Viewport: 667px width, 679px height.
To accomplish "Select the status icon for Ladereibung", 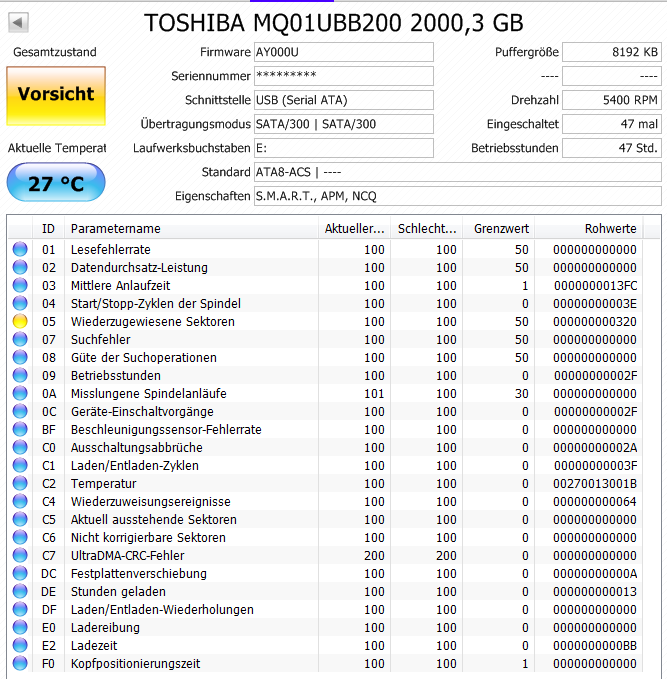I will [x=20, y=627].
